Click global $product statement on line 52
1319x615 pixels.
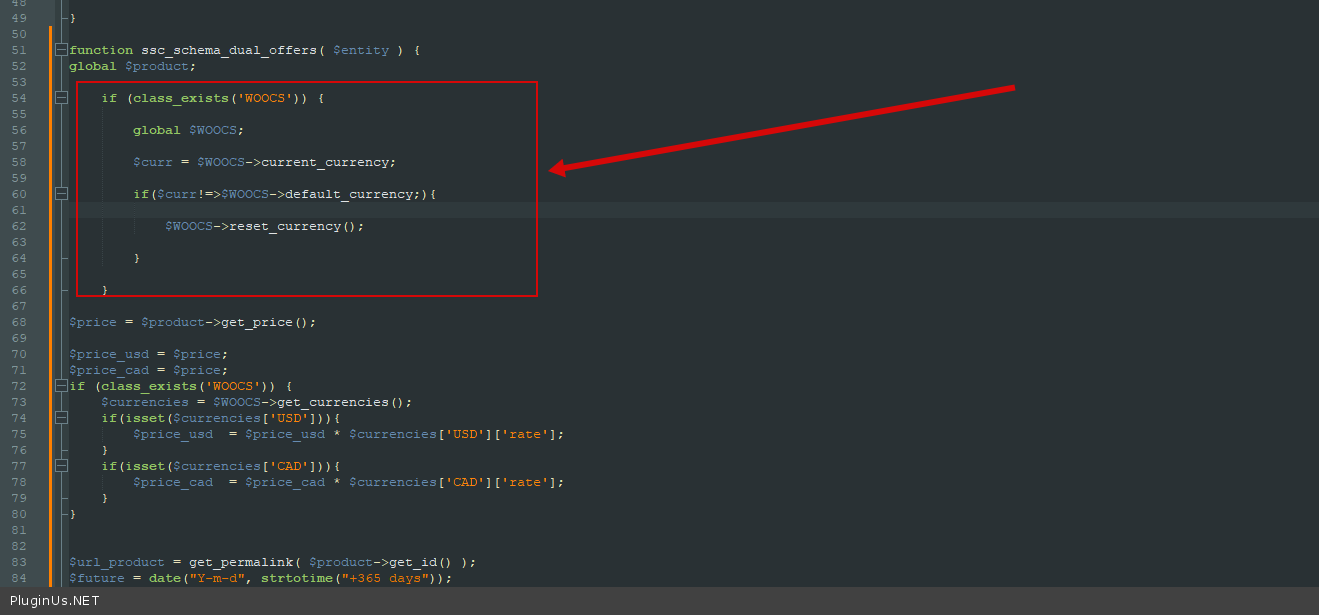pos(132,66)
